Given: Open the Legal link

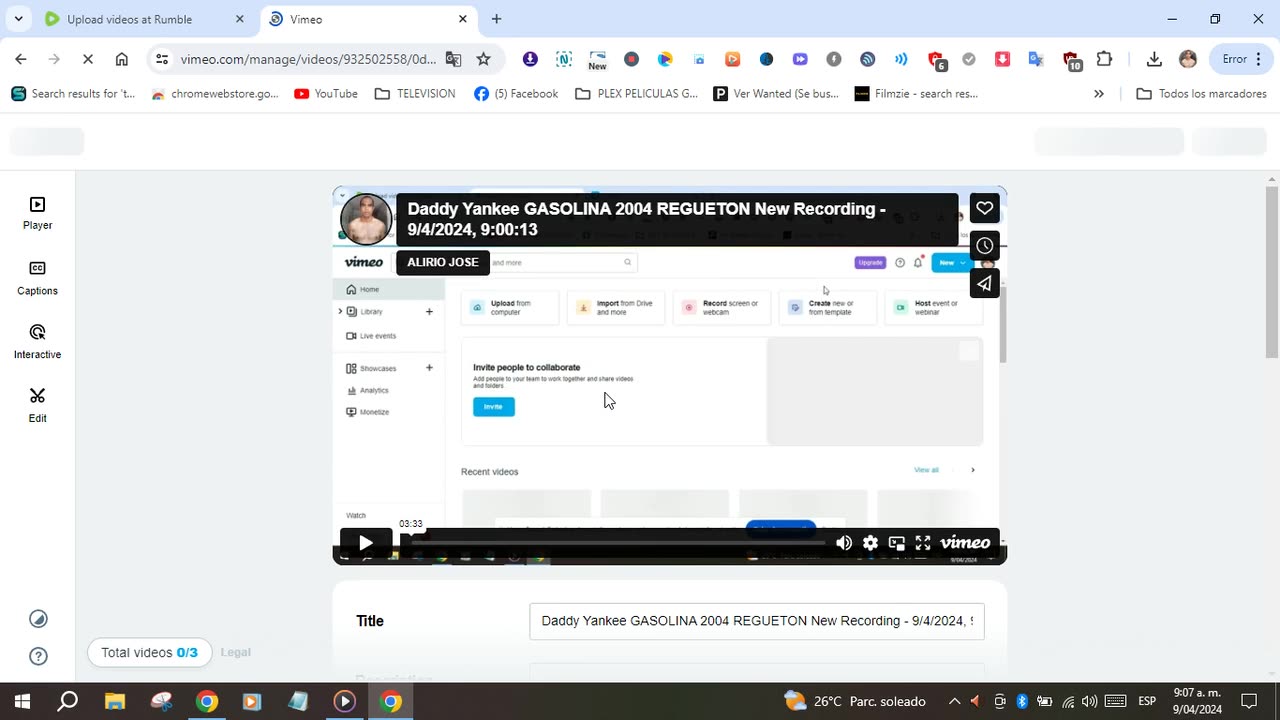Looking at the screenshot, I should click(236, 652).
